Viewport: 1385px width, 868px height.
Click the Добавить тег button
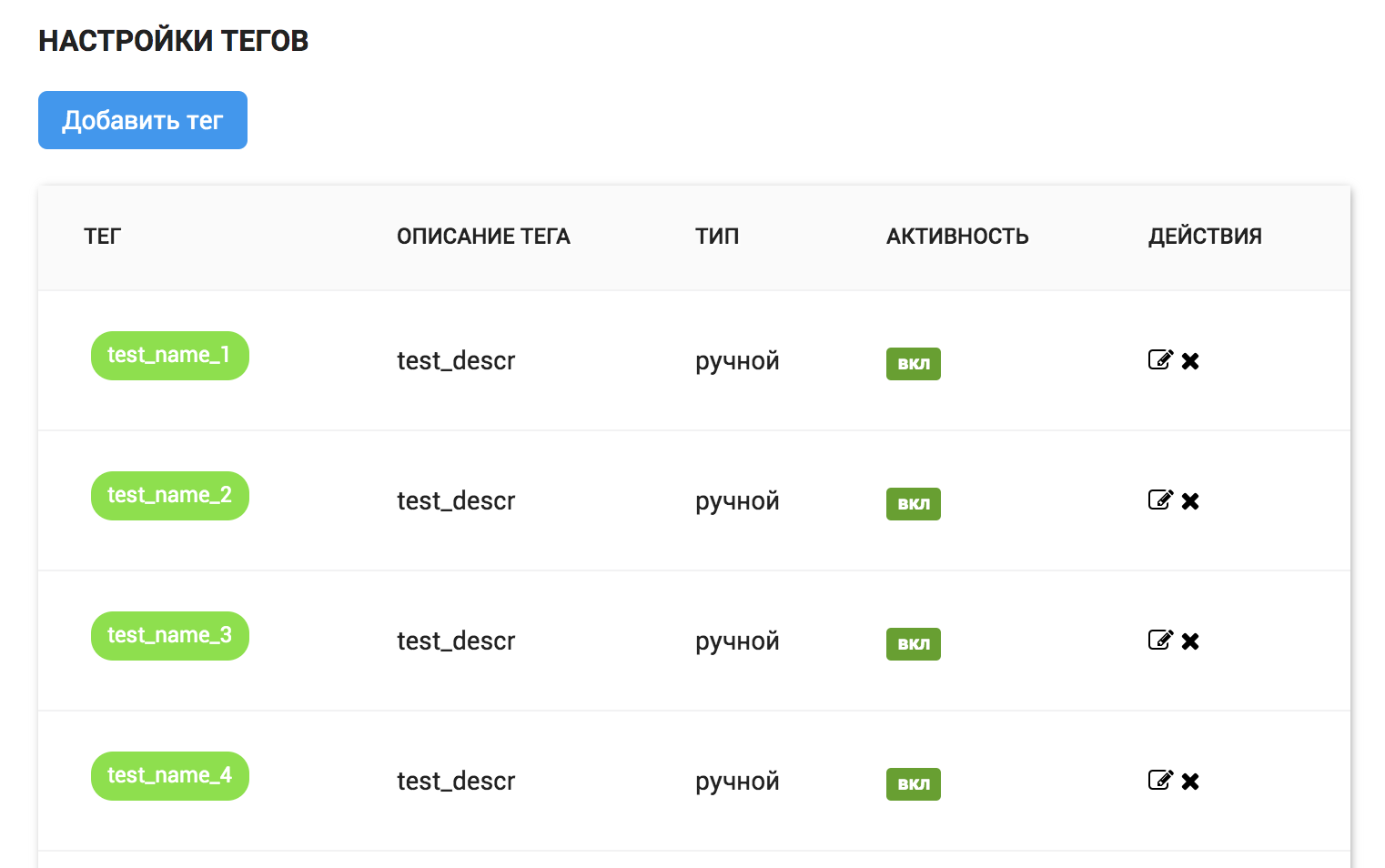point(143,120)
